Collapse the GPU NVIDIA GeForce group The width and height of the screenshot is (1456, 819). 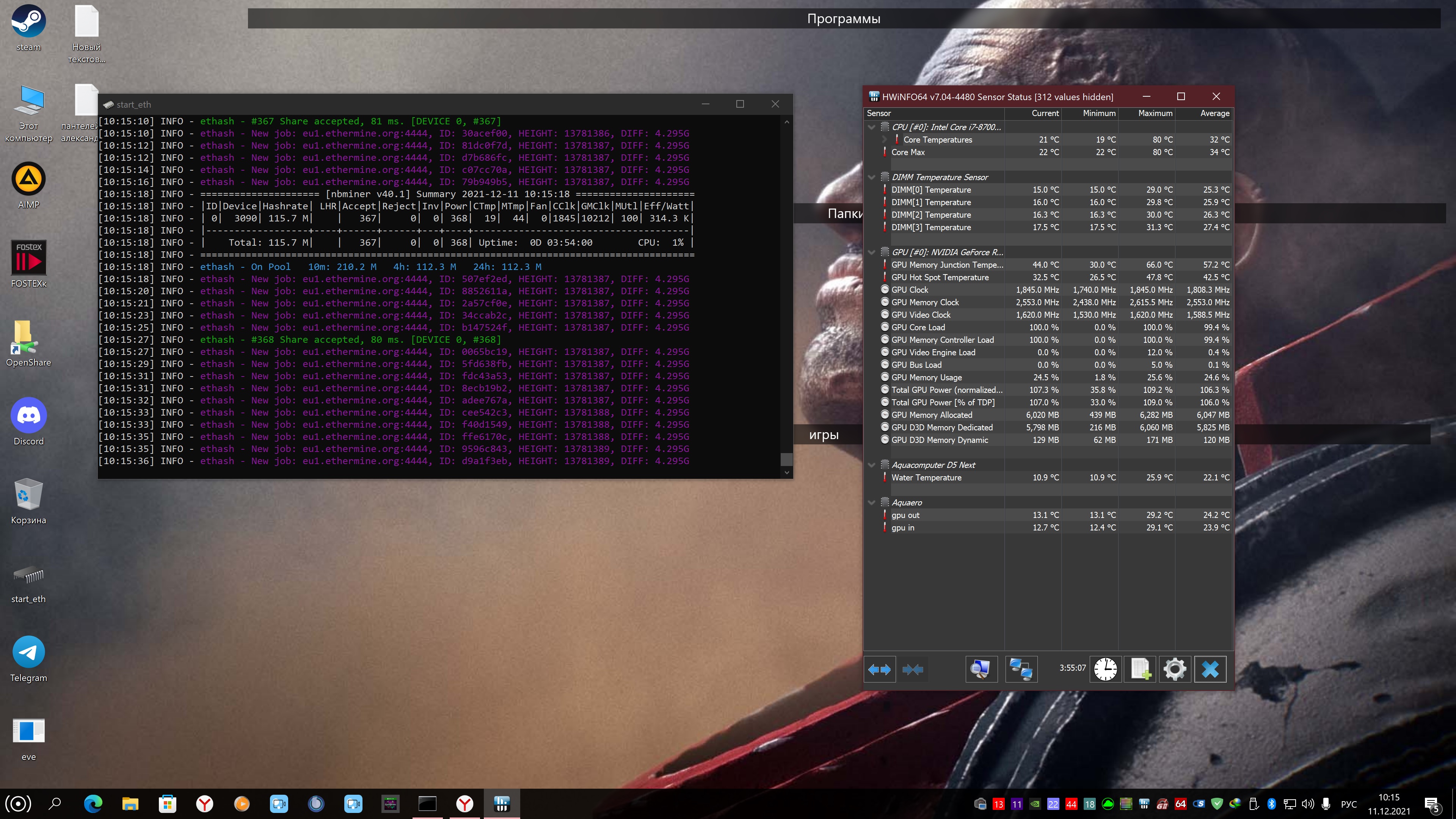(872, 253)
